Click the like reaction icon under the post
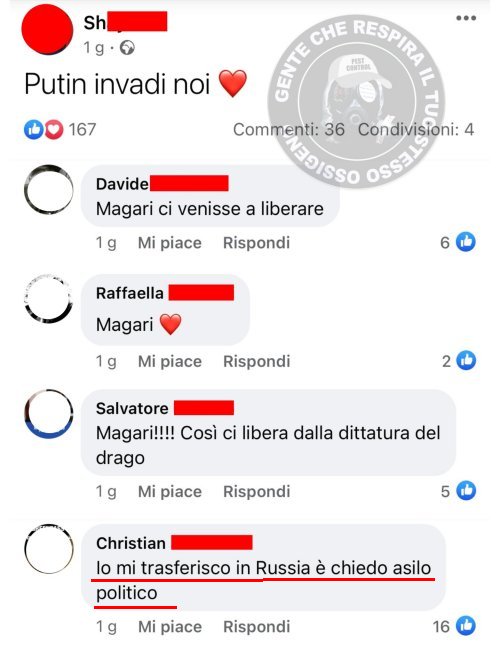Image resolution: width=500 pixels, height=652 pixels. coord(34,130)
